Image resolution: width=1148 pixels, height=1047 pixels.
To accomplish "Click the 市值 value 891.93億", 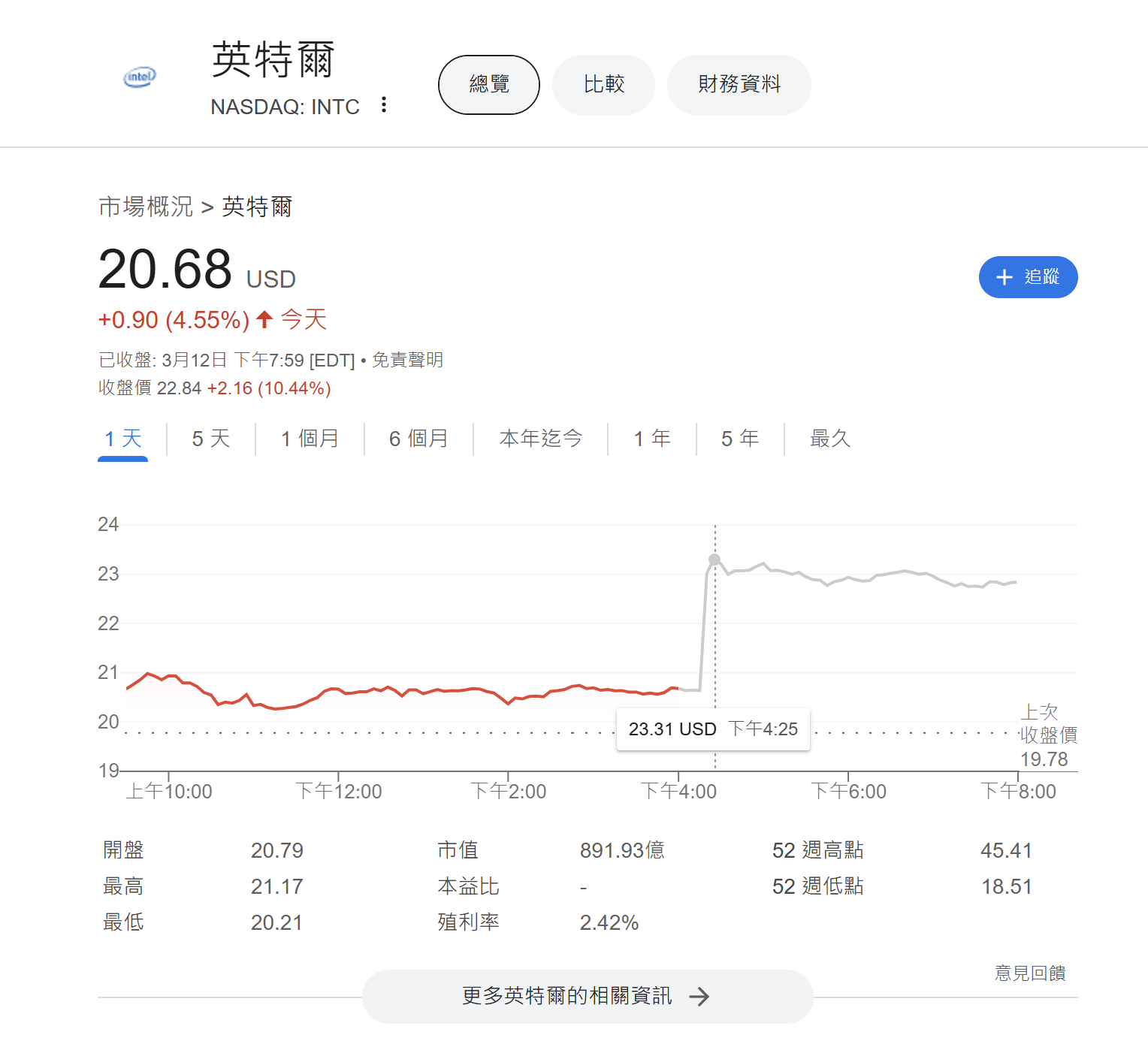I will (622, 850).
